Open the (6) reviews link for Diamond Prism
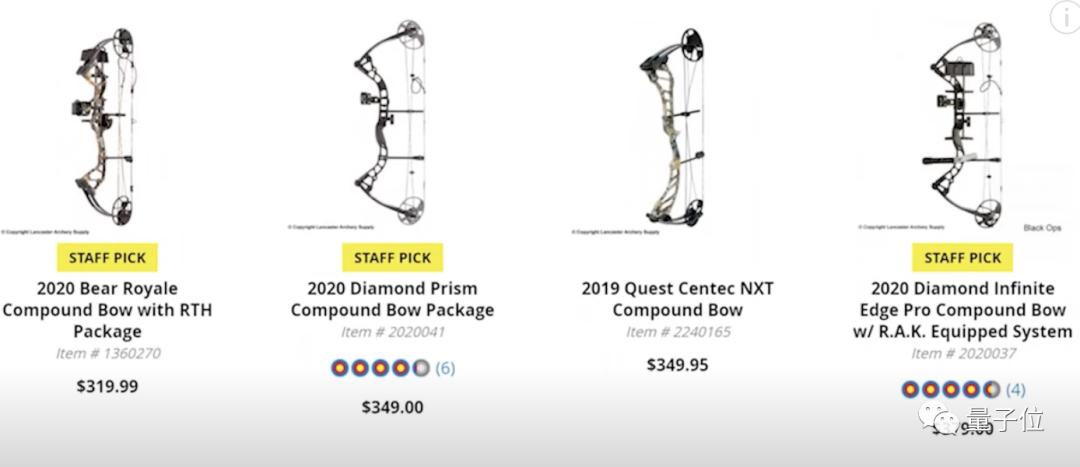This screenshot has height=467, width=1080. click(x=445, y=368)
